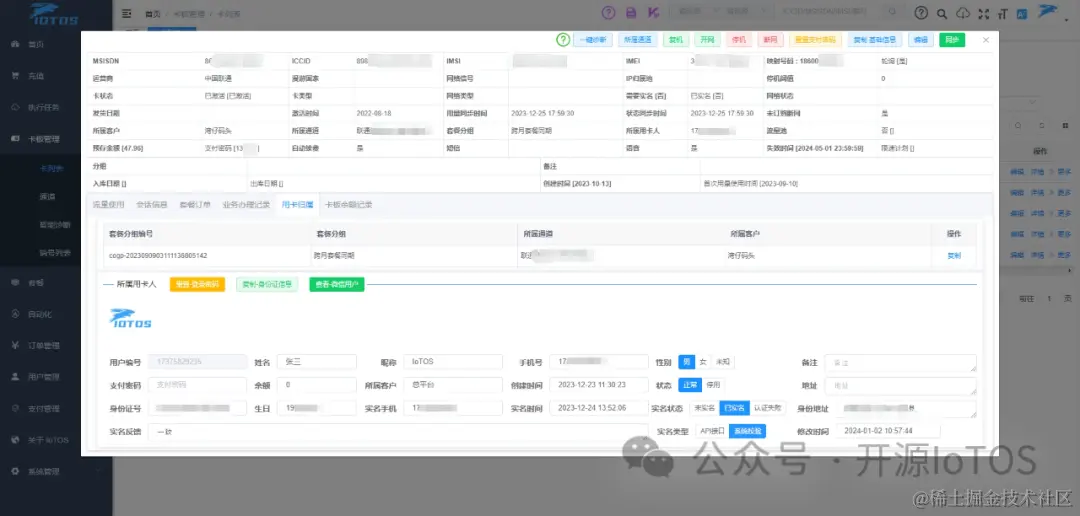Click the IoTOS logo image in user section
Viewport: 1080px width, 516px height.
click(130, 319)
